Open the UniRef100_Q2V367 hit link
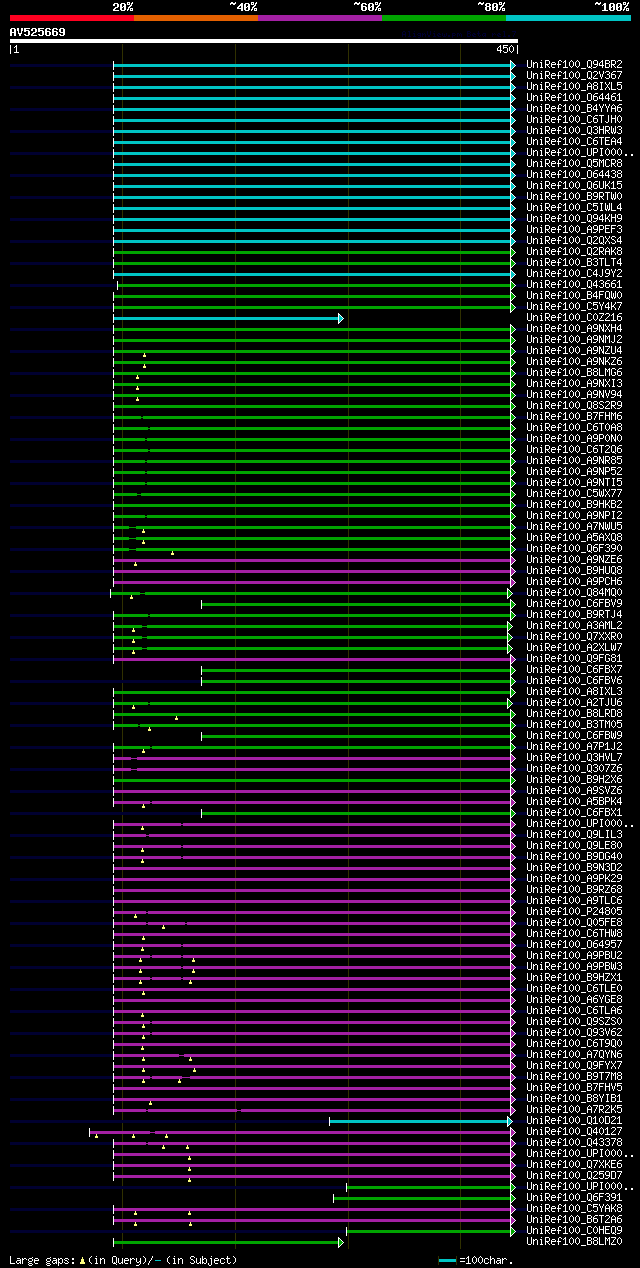The image size is (640, 1268). coord(574,75)
